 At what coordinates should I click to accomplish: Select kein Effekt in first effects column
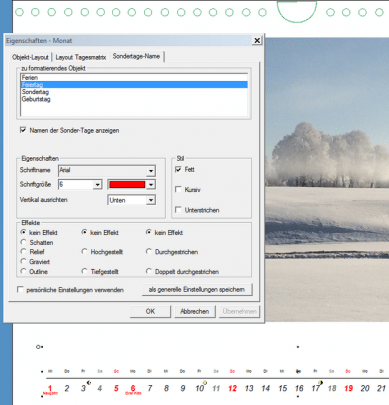coord(23,232)
